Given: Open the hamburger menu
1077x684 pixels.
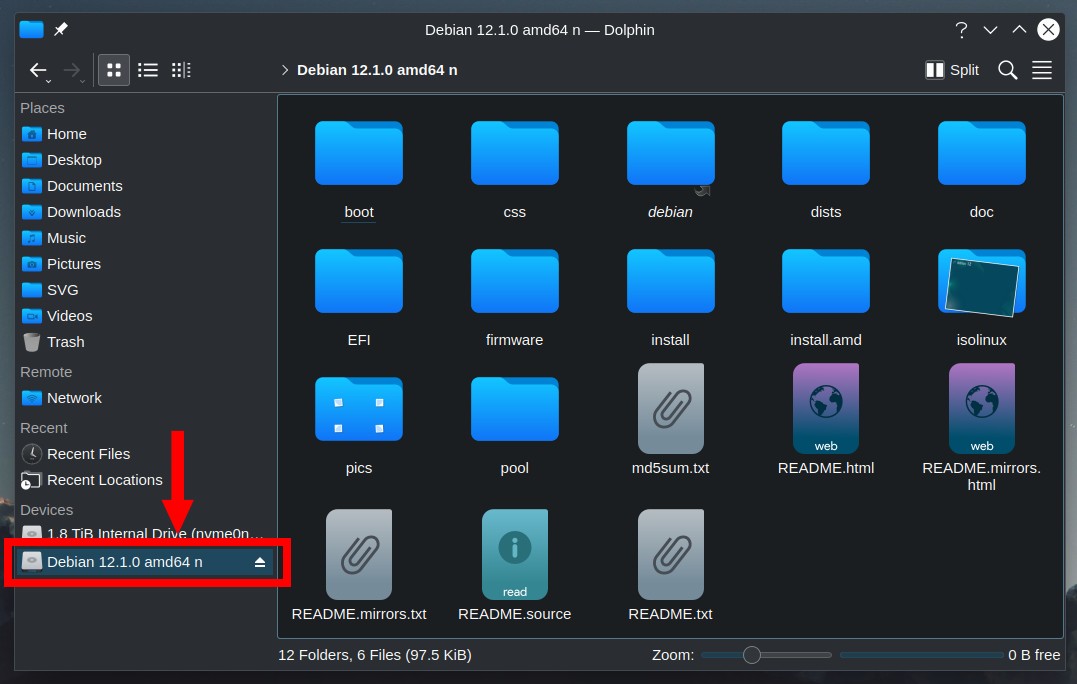Looking at the screenshot, I should click(1041, 70).
